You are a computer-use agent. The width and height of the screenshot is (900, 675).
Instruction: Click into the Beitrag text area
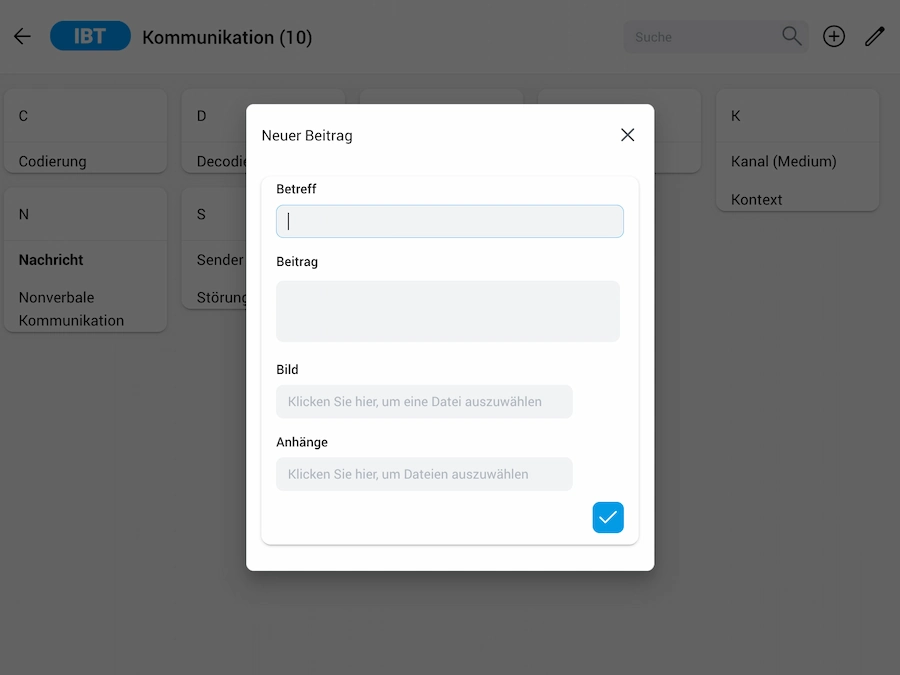pos(448,311)
